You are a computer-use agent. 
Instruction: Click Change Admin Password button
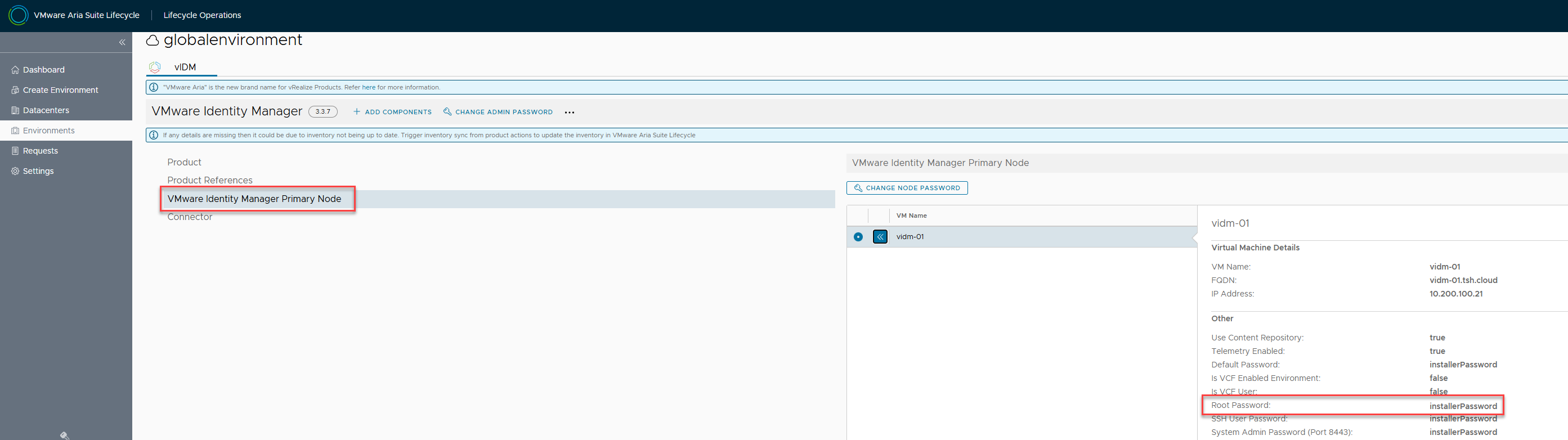(x=498, y=112)
